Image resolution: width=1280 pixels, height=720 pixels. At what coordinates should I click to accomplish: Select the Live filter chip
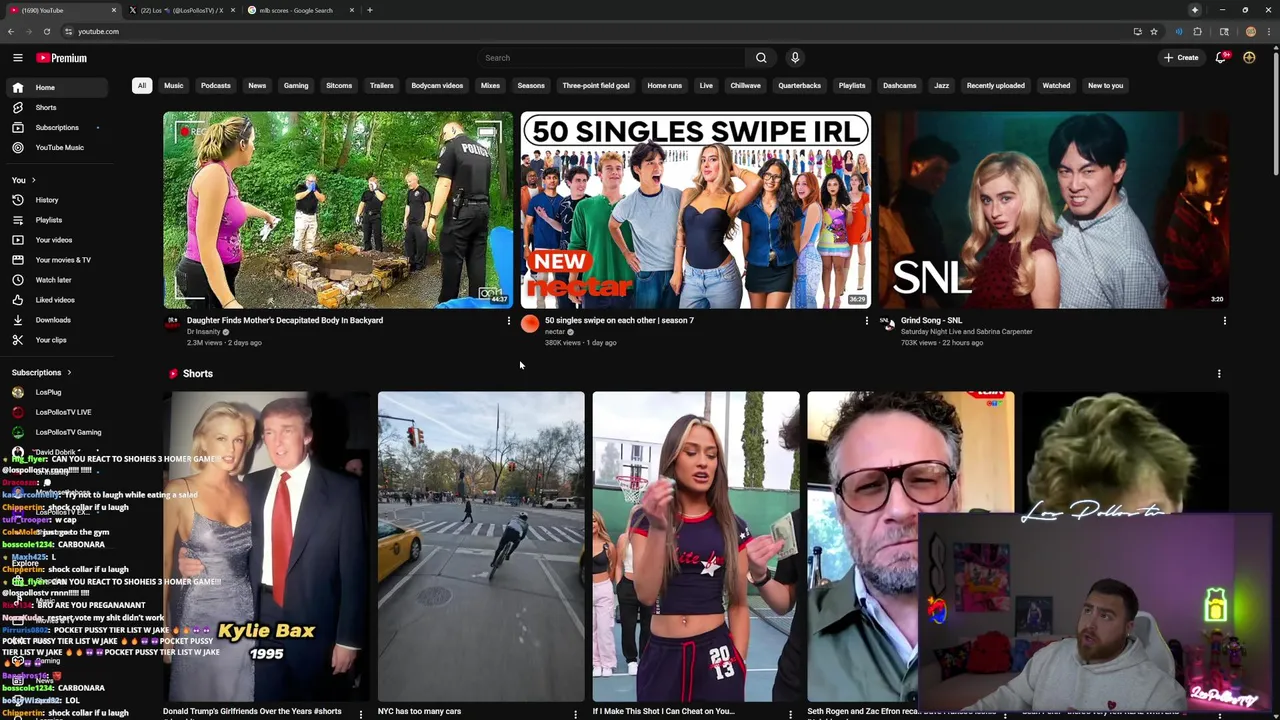pyautogui.click(x=706, y=85)
